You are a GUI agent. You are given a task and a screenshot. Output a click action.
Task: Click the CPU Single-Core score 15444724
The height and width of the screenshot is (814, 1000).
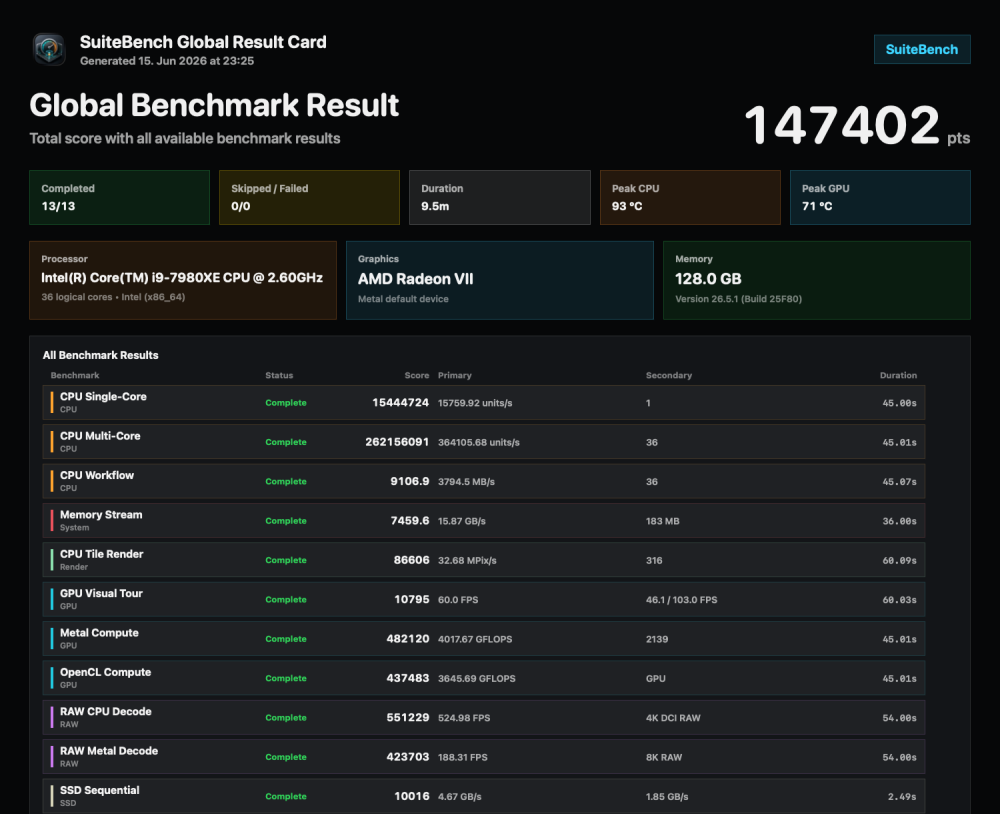coord(401,403)
